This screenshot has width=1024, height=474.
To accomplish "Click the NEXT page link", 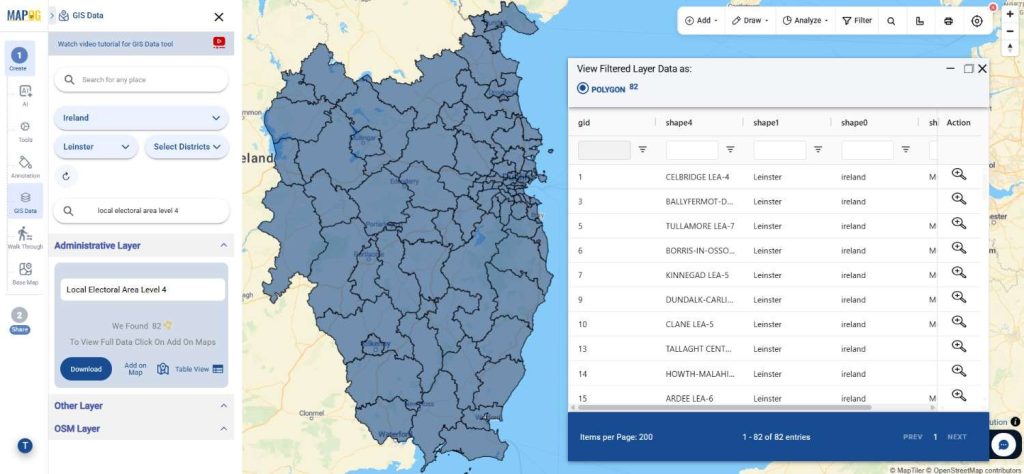I will pyautogui.click(x=957, y=437).
